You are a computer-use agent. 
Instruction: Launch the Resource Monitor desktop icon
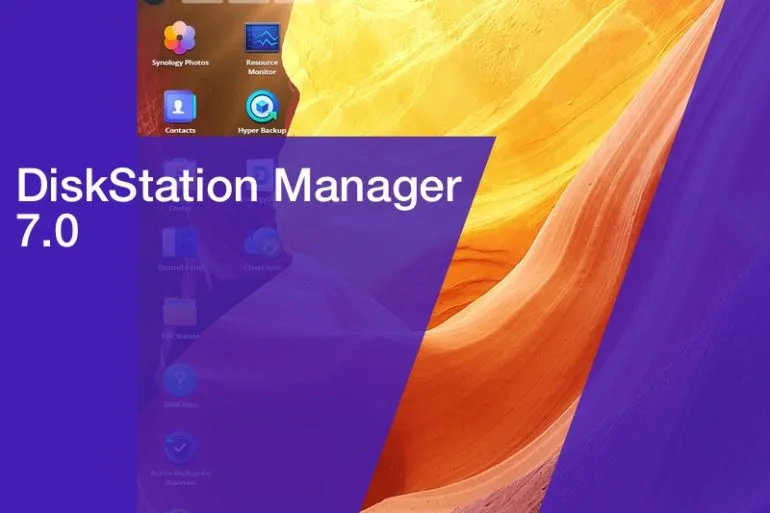pos(262,38)
